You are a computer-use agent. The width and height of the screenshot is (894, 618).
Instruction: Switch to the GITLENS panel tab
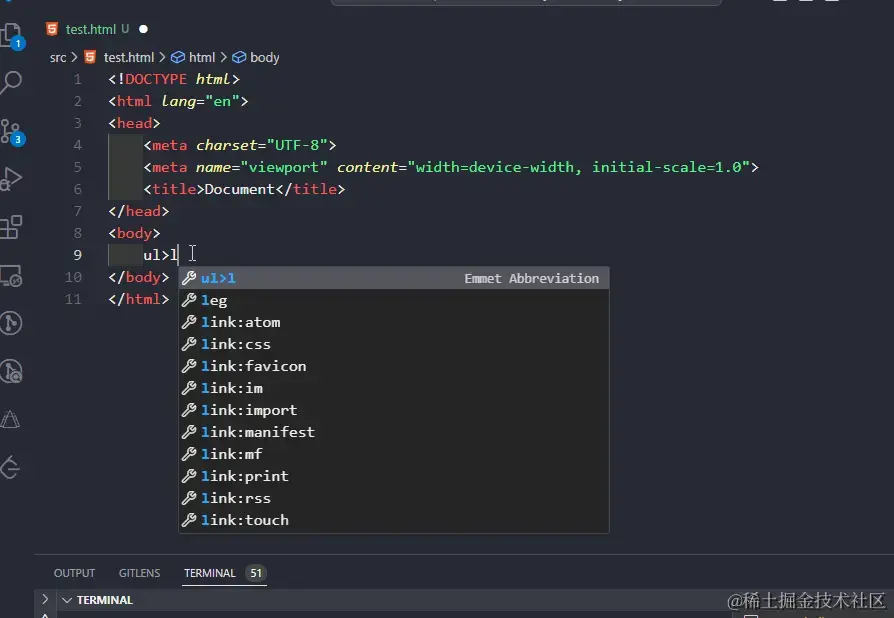139,573
